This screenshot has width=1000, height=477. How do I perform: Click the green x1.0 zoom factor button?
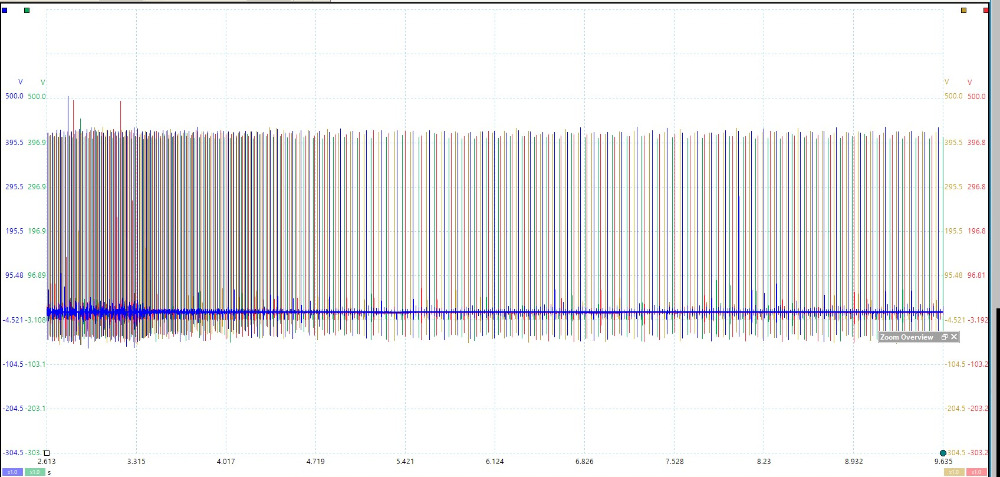tap(34, 471)
